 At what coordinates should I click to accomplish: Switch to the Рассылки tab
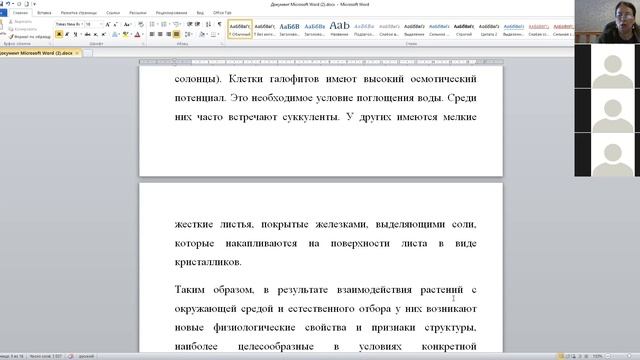[138, 13]
